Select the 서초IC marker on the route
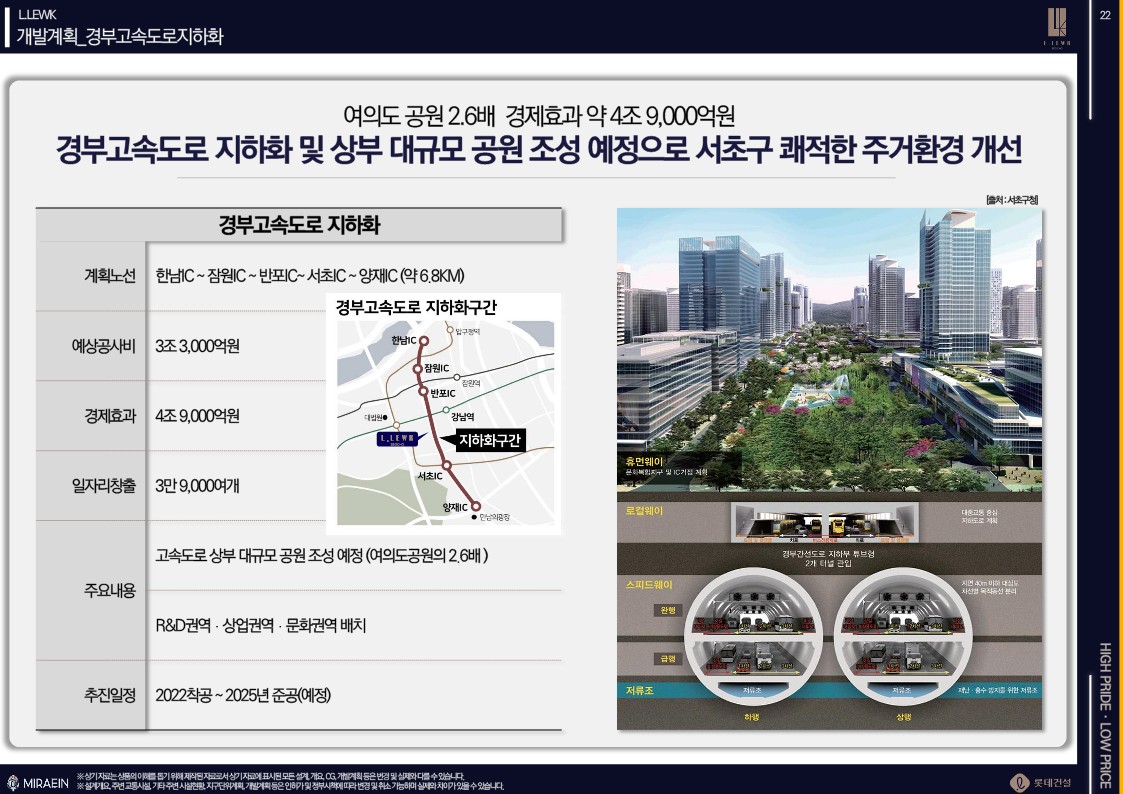1123x794 pixels. pos(448,466)
